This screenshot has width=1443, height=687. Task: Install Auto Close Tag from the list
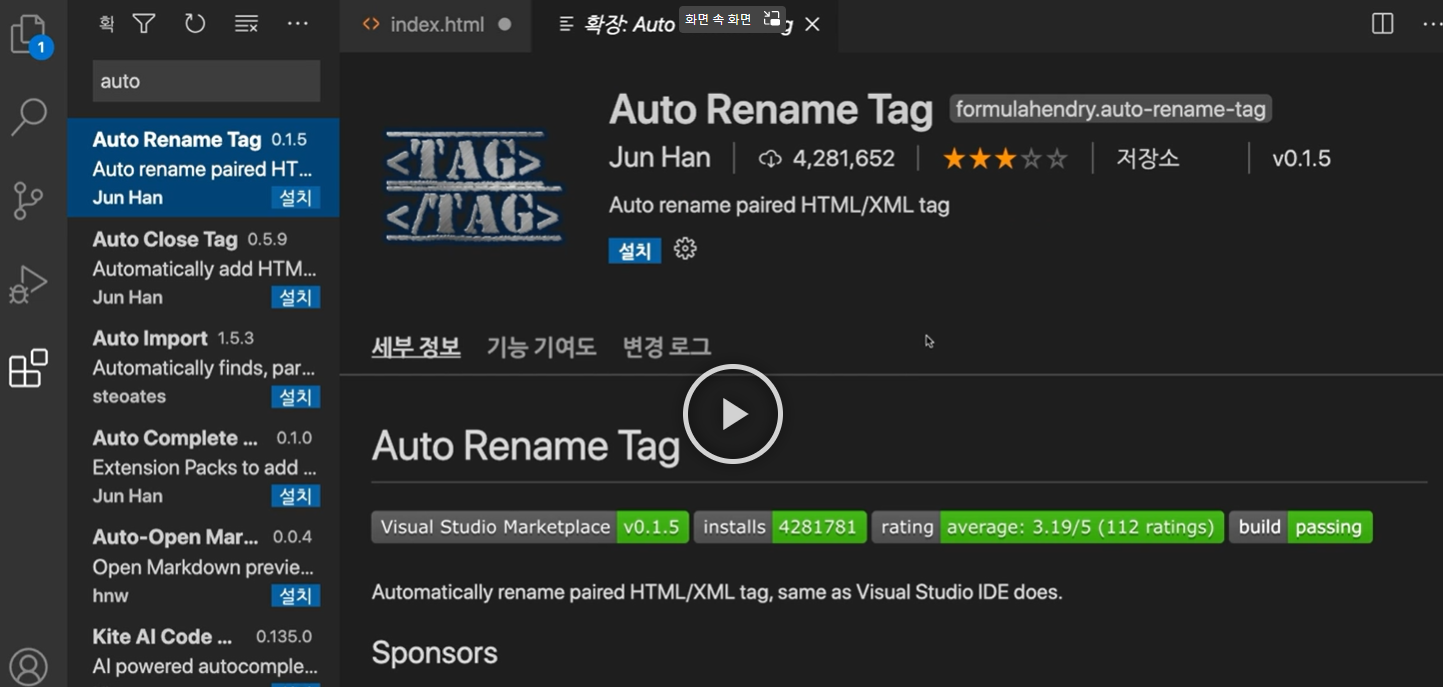pos(296,297)
